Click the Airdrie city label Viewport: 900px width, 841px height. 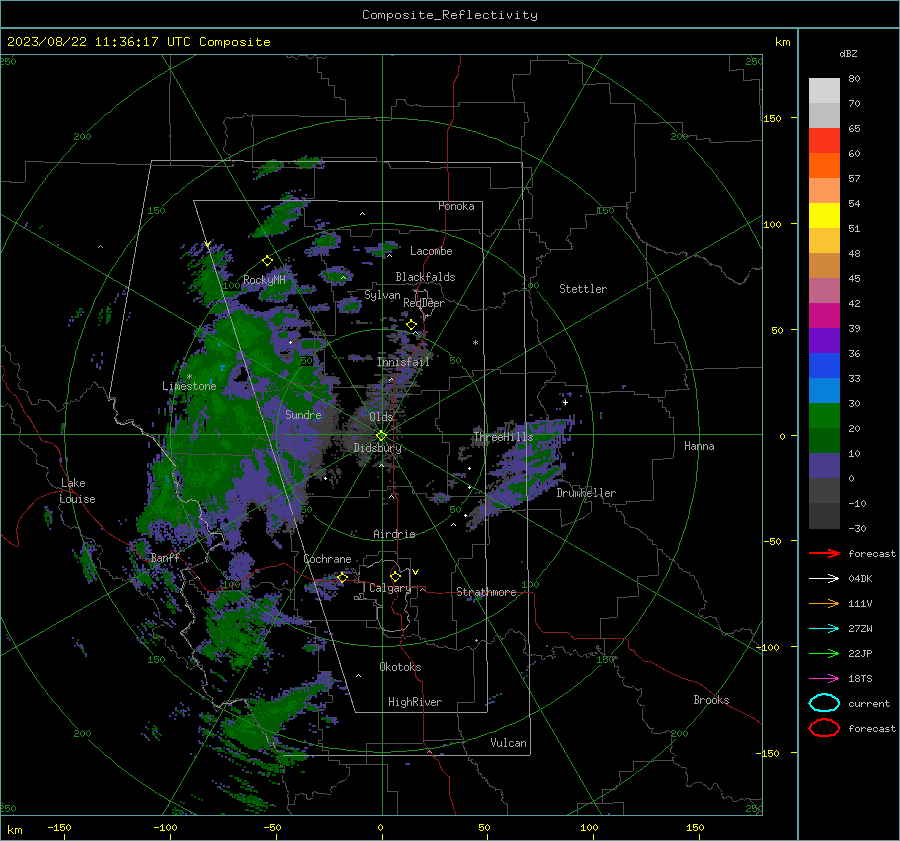pos(394,534)
